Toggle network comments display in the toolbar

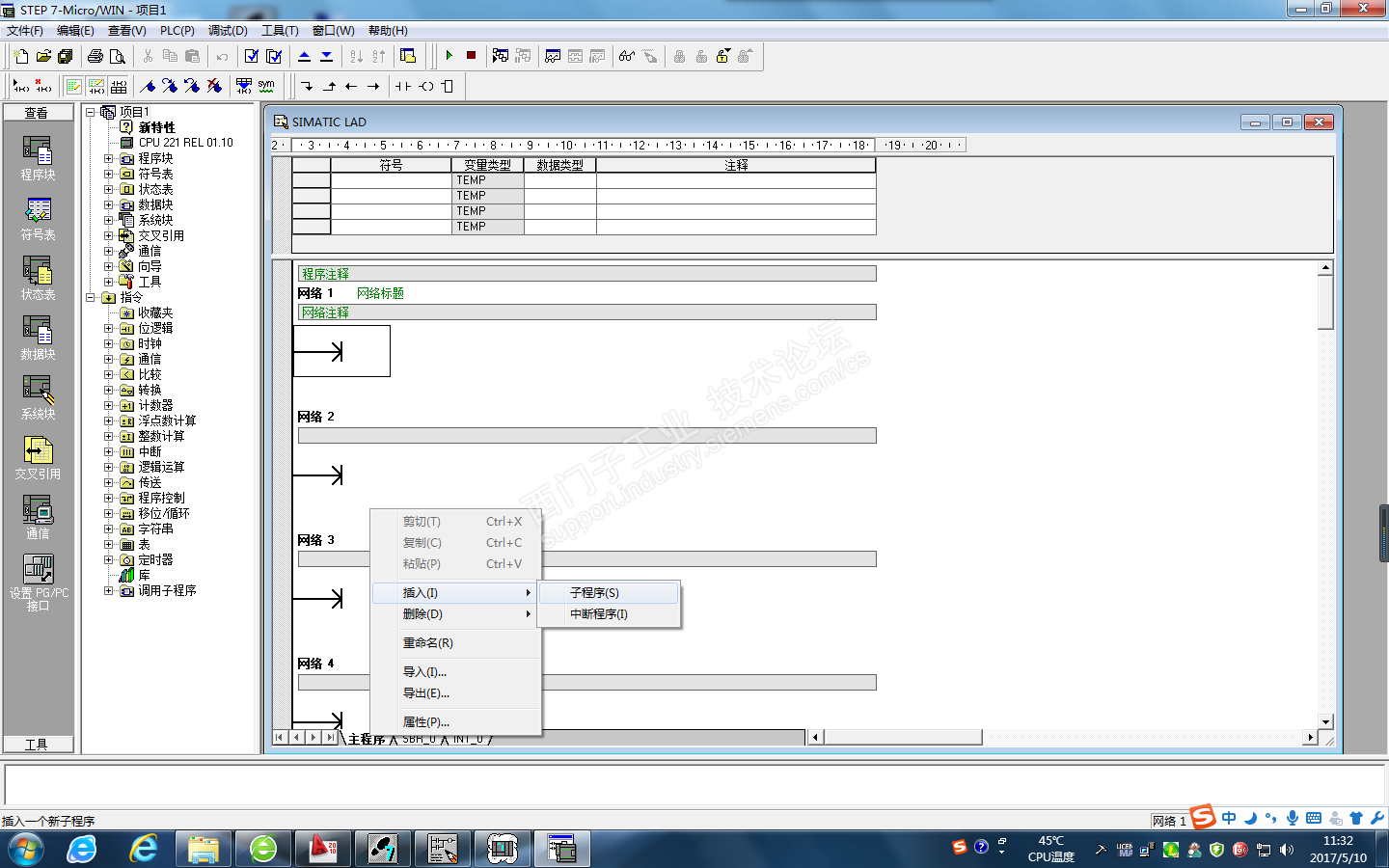[x=96, y=86]
